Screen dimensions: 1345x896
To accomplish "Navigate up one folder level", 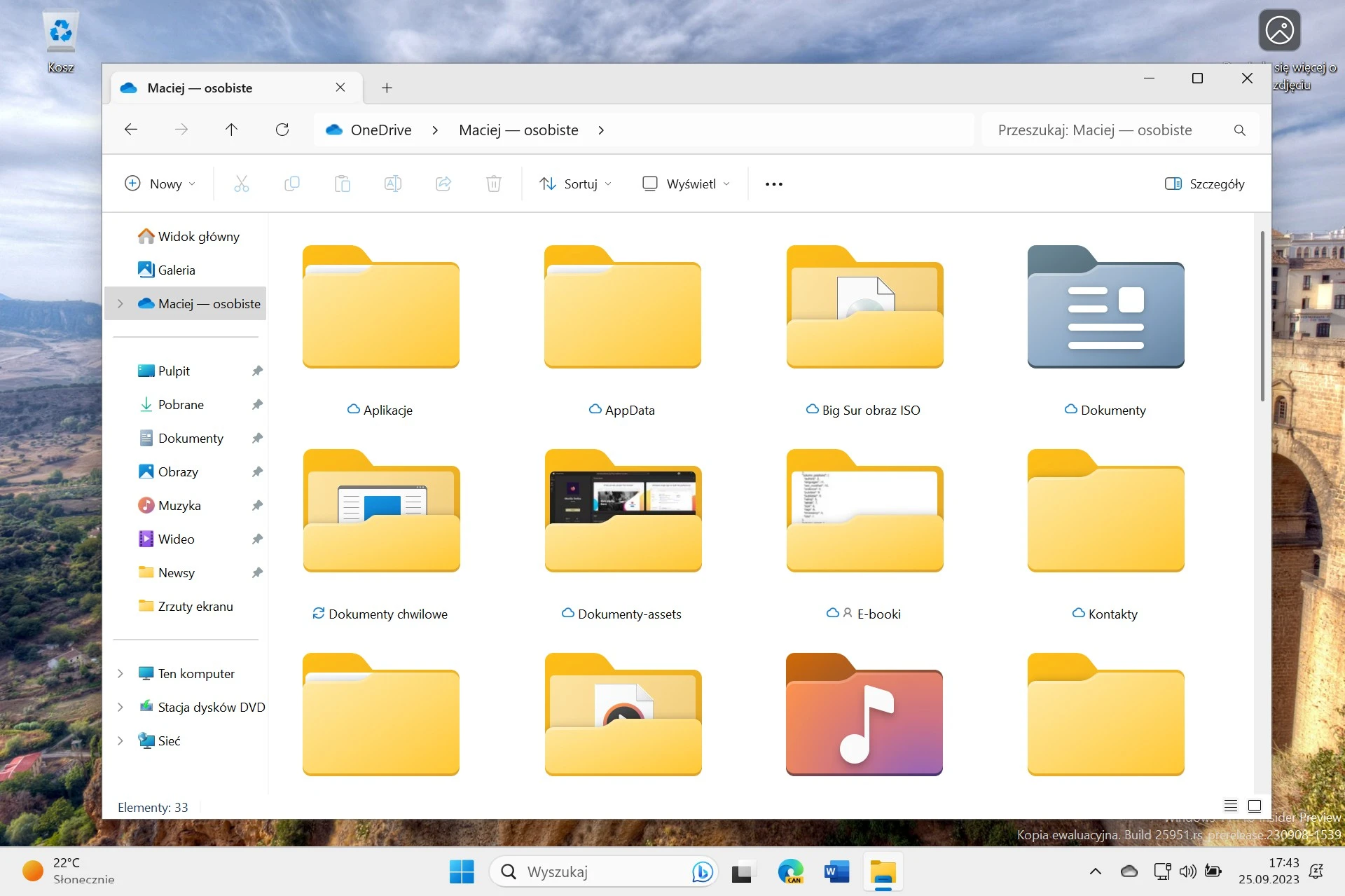I will (x=231, y=130).
